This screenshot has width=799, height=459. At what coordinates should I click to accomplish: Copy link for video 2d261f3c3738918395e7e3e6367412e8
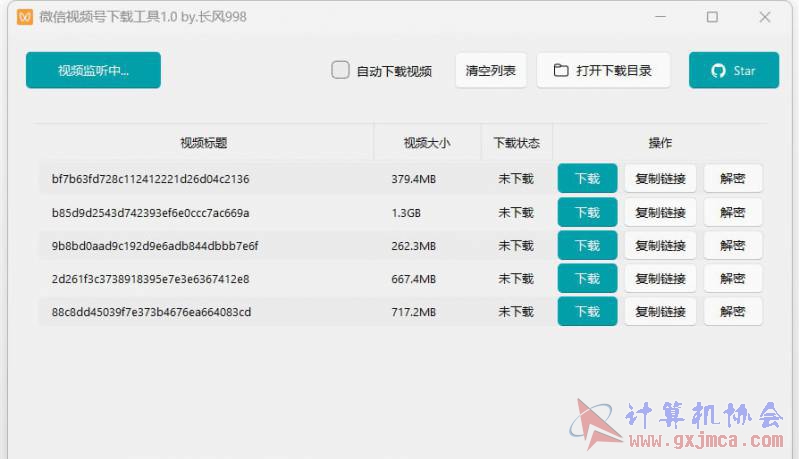tap(660, 279)
